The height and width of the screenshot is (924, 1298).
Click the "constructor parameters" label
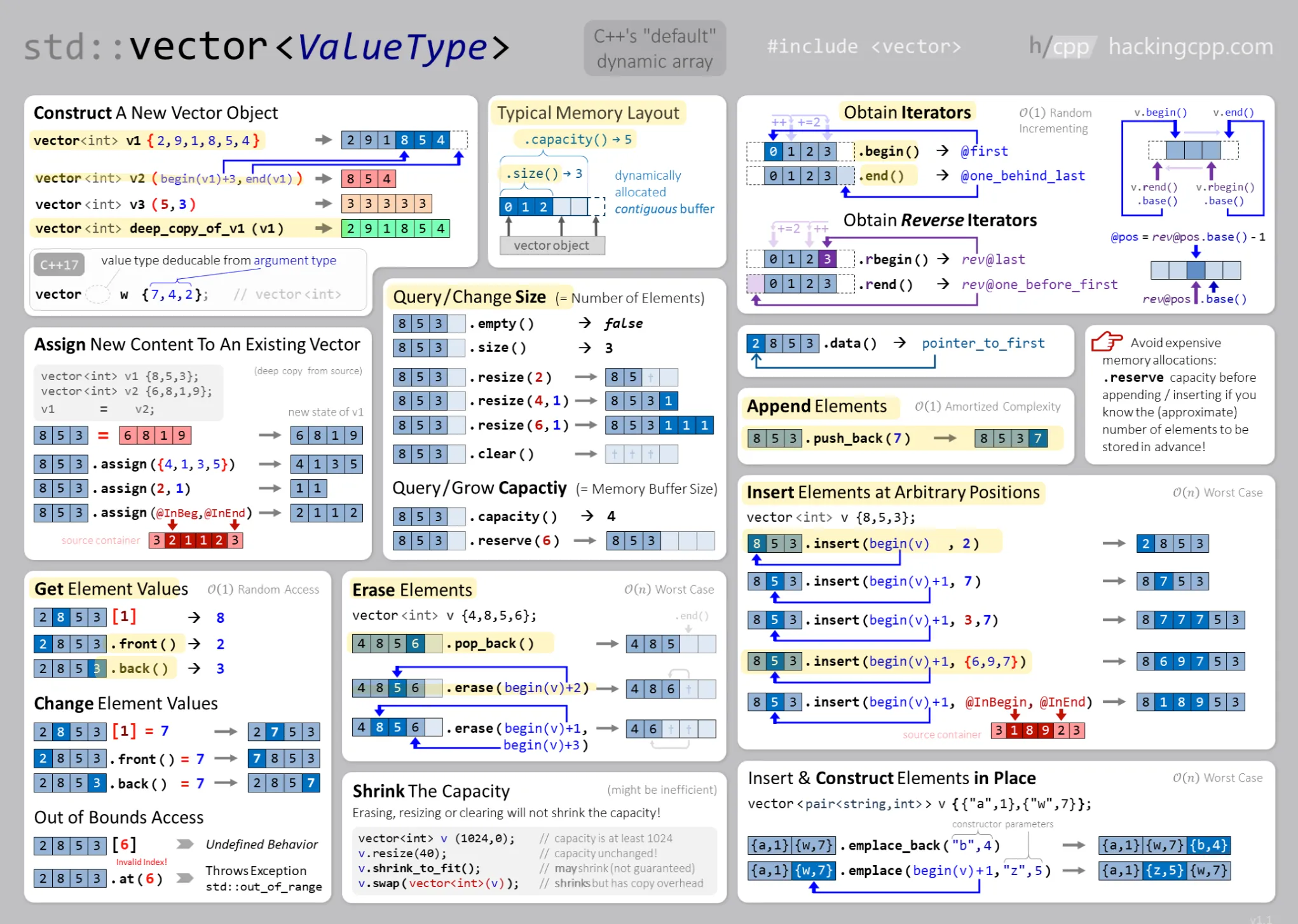pyautogui.click(x=1002, y=824)
